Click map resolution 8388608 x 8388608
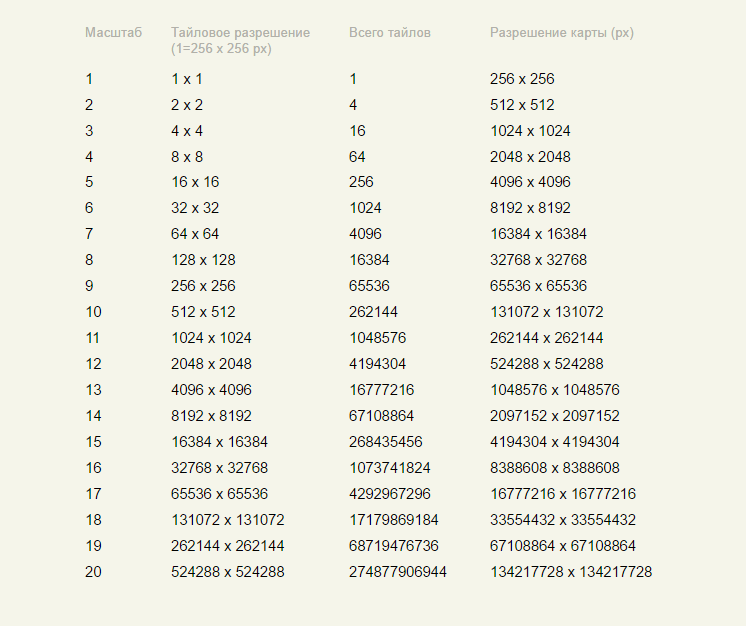746x626 pixels. [554, 468]
